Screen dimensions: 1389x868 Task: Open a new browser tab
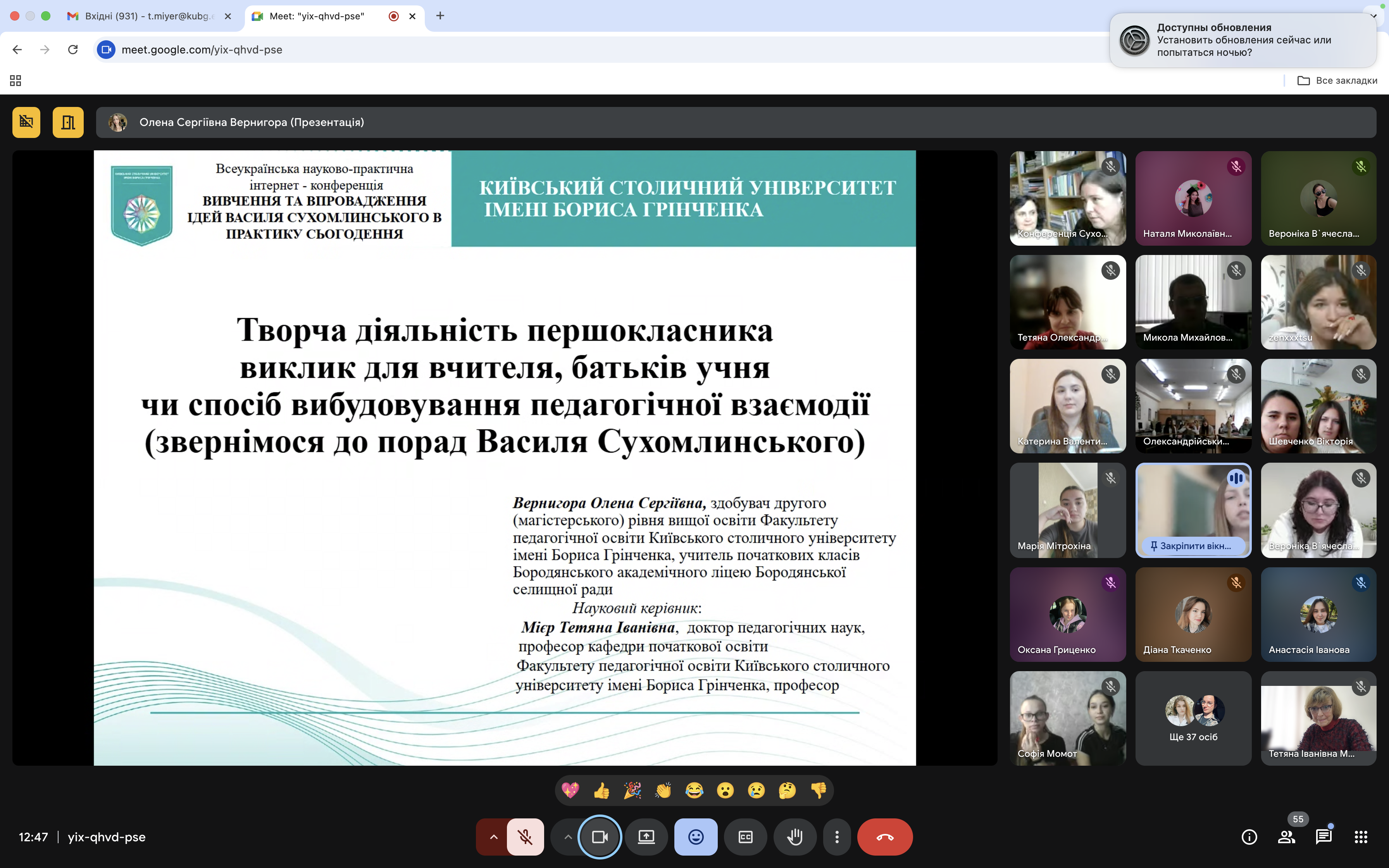(440, 16)
